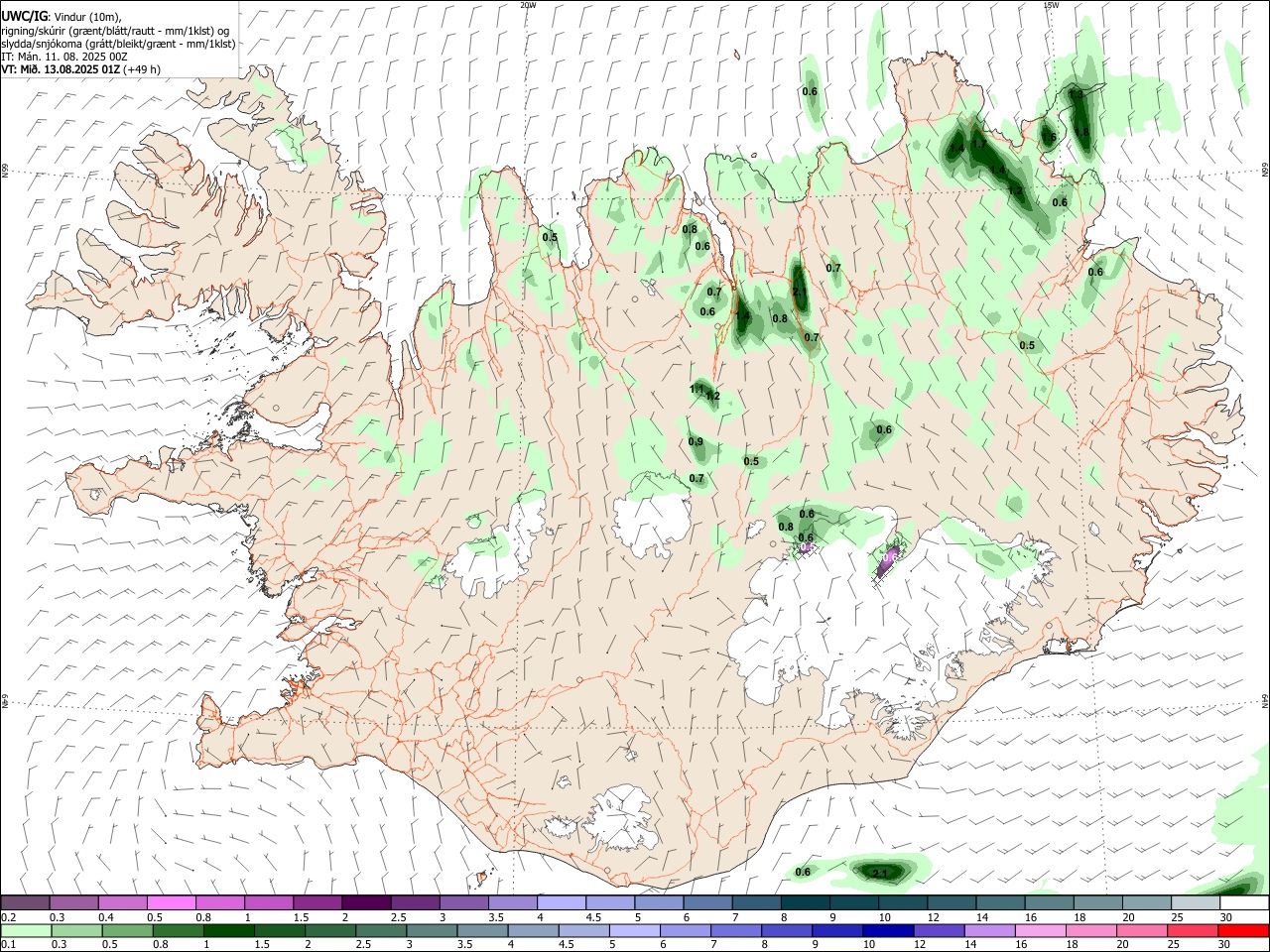Click the '1.7' precipitation value on the map
This screenshot has height=952, width=1270.
(x=979, y=144)
